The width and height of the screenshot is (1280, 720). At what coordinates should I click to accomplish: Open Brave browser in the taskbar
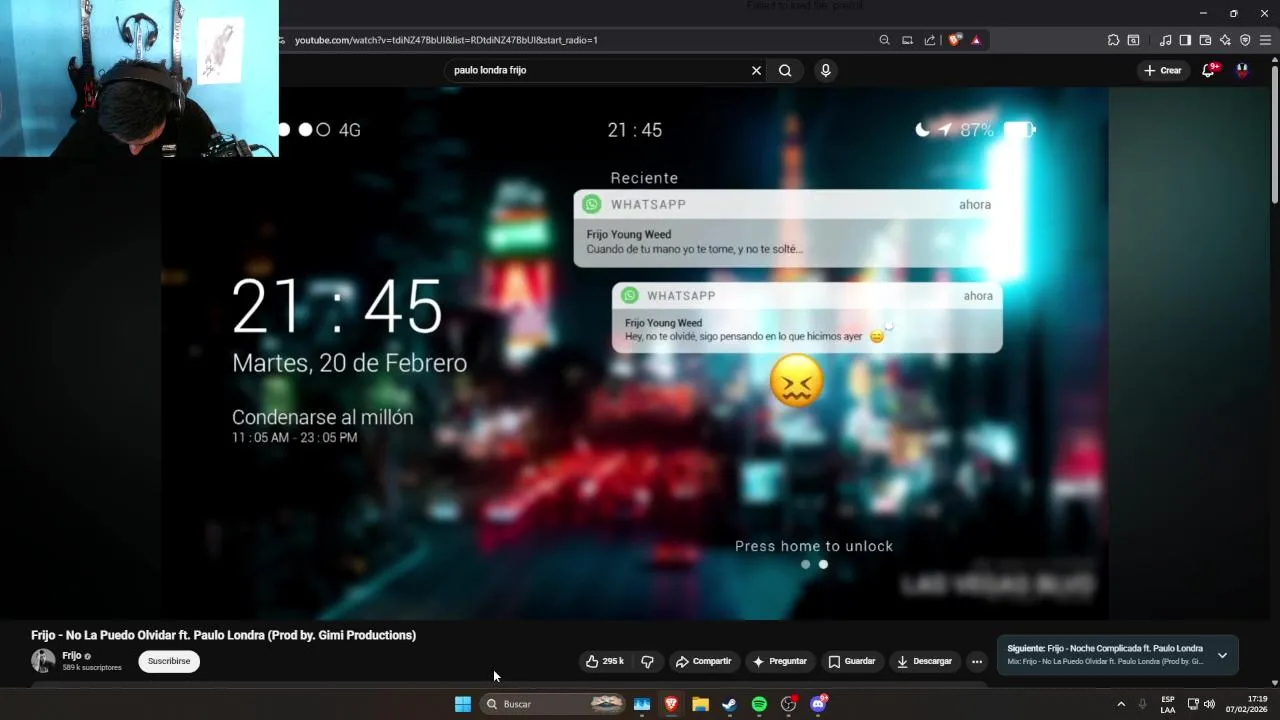pyautogui.click(x=671, y=704)
